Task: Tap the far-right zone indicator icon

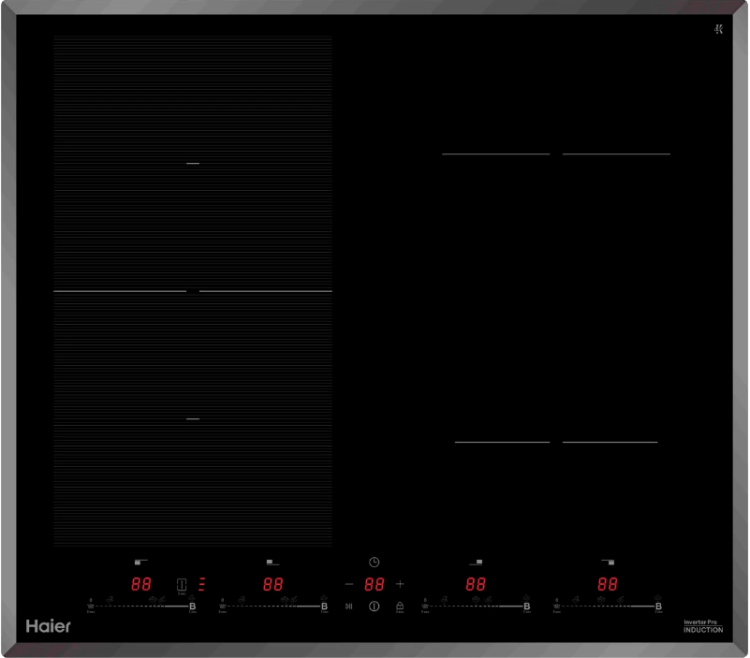Action: click(607, 564)
